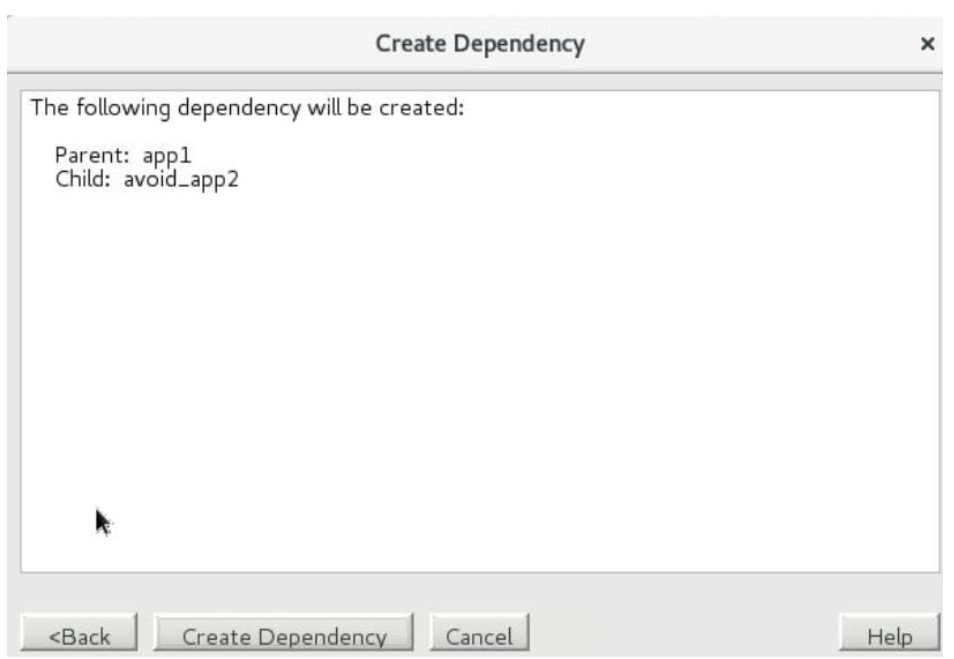
Task: Click the word "The" starting the summary sentence
Action: click(48, 107)
